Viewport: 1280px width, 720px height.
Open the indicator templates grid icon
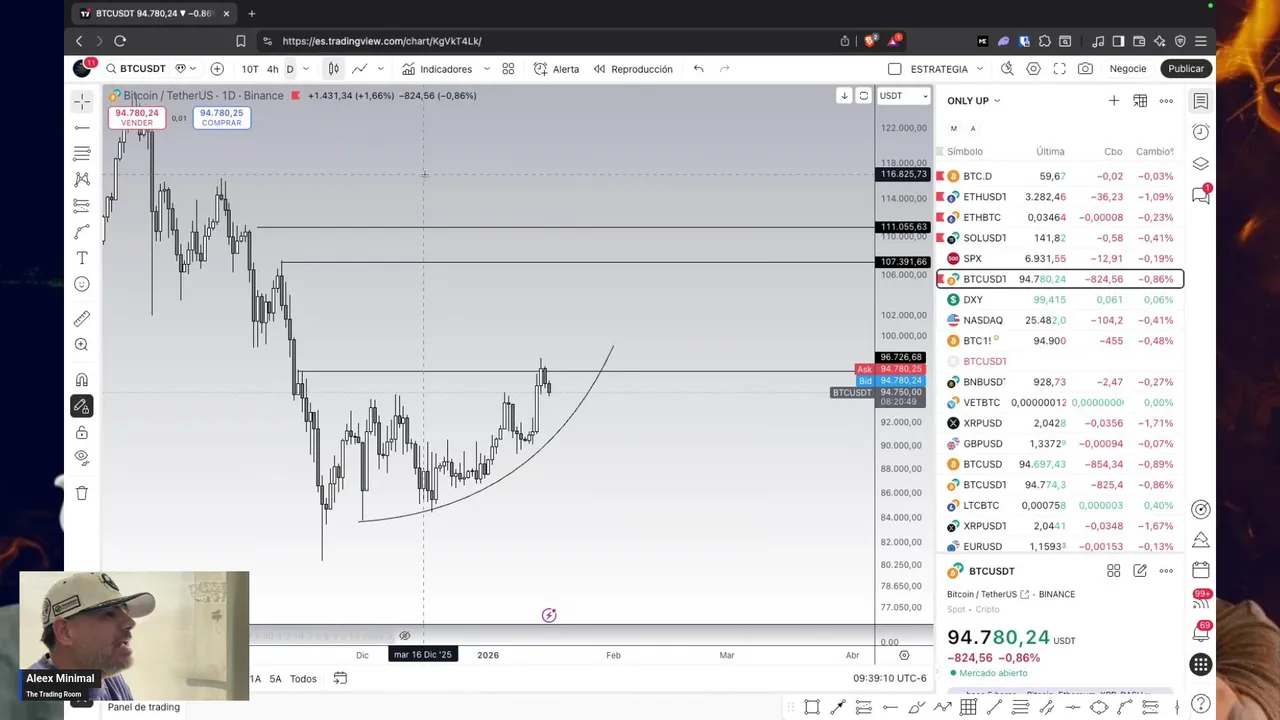(508, 69)
